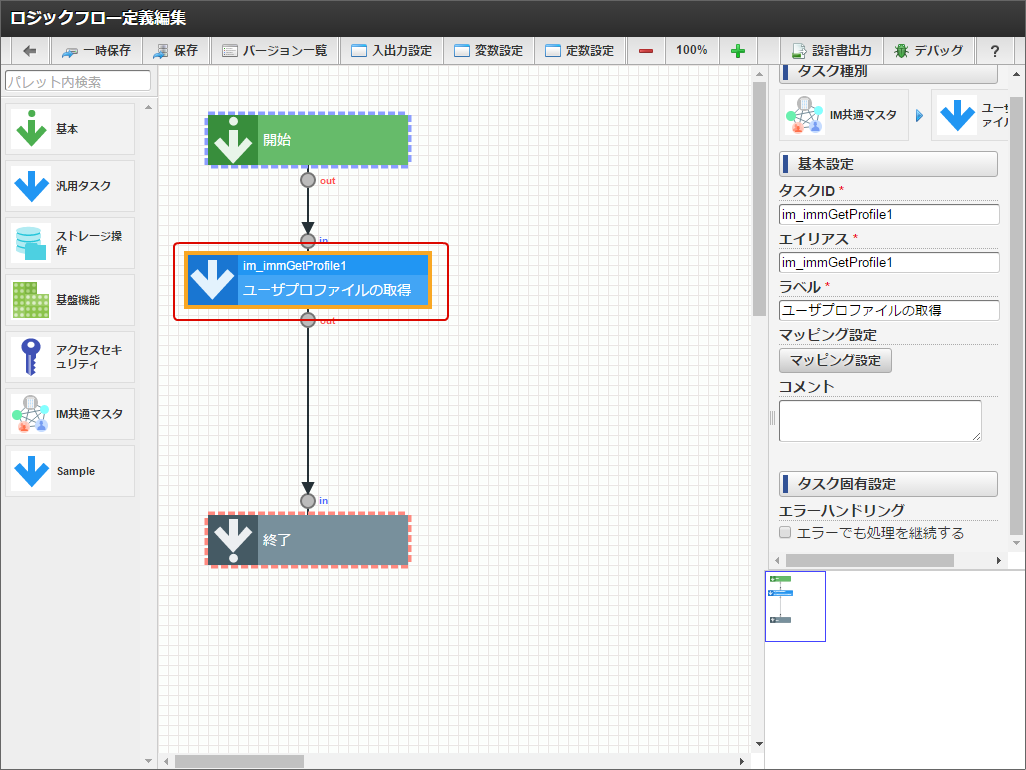Select the im_immGetProfile1 task node
This screenshot has height=770, width=1026.
pyautogui.click(x=308, y=280)
